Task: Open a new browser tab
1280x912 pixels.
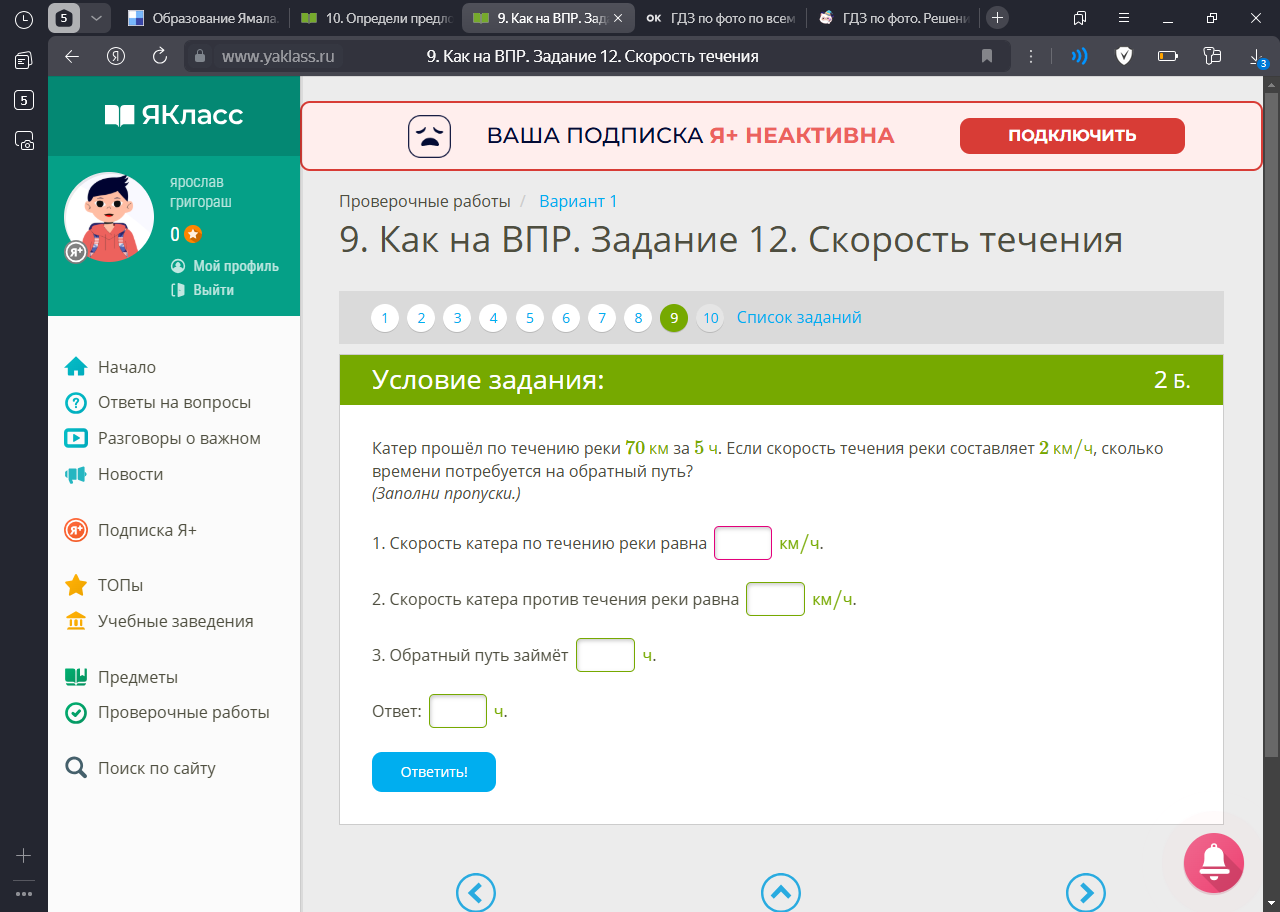Action: click(x=997, y=18)
